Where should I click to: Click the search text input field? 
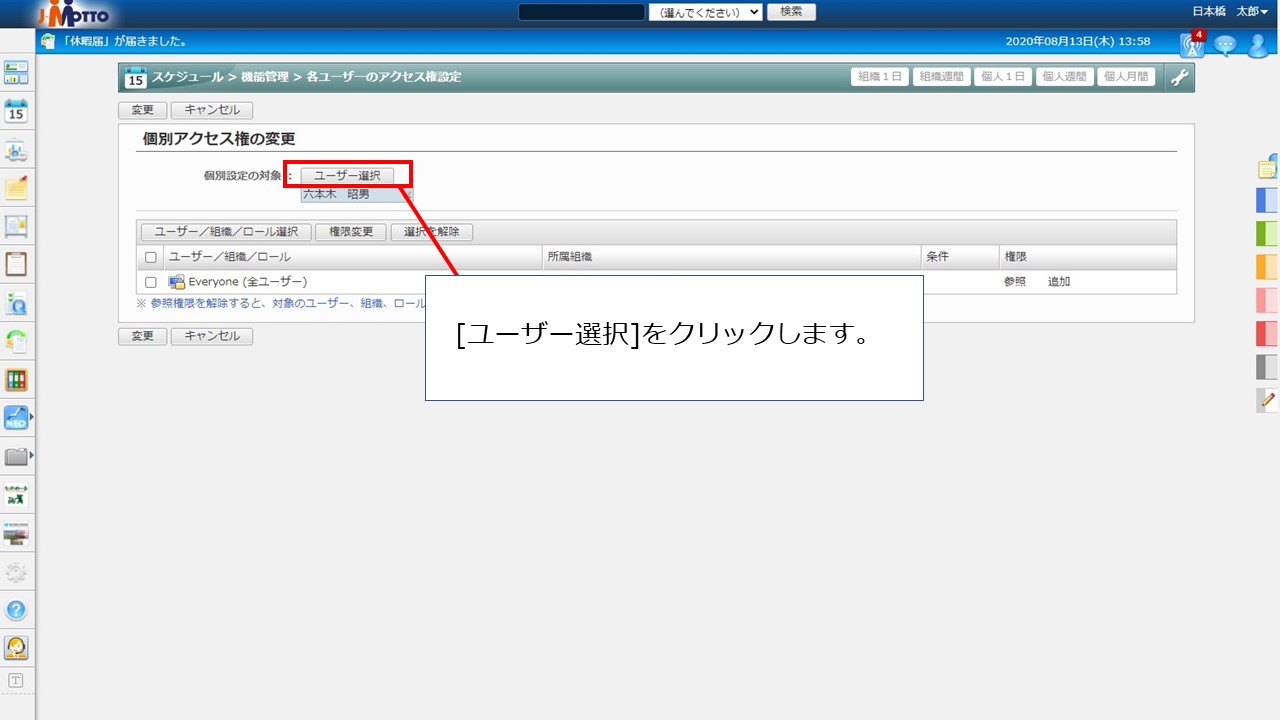(x=581, y=12)
